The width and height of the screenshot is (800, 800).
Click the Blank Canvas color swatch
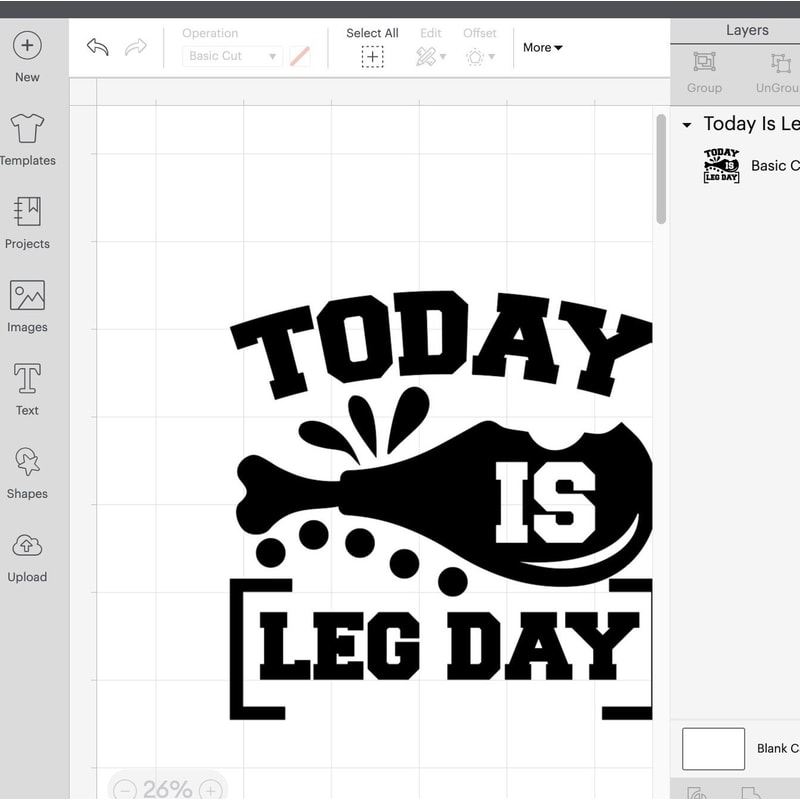[713, 748]
